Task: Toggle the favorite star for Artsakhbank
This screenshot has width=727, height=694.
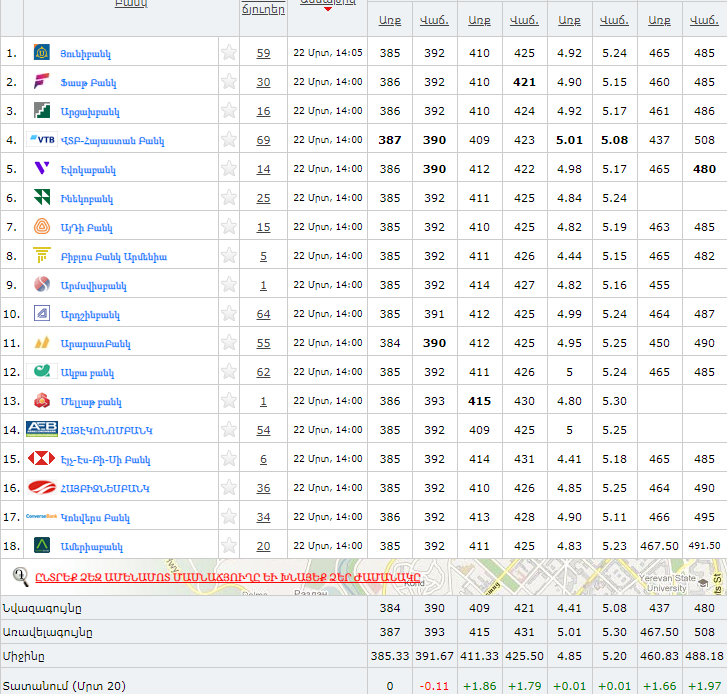Action: click(x=229, y=110)
